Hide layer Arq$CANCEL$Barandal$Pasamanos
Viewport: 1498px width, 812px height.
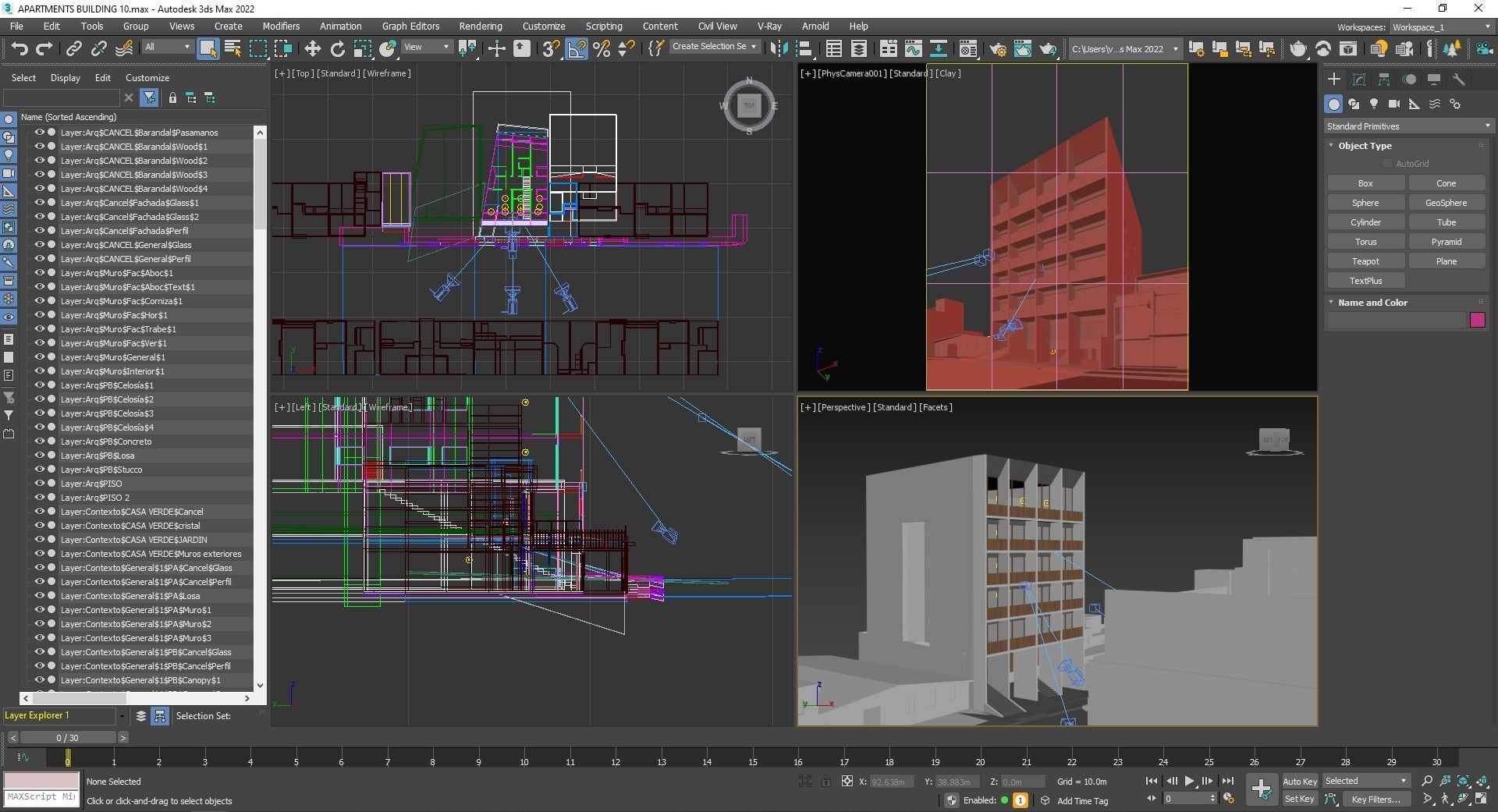(39, 133)
